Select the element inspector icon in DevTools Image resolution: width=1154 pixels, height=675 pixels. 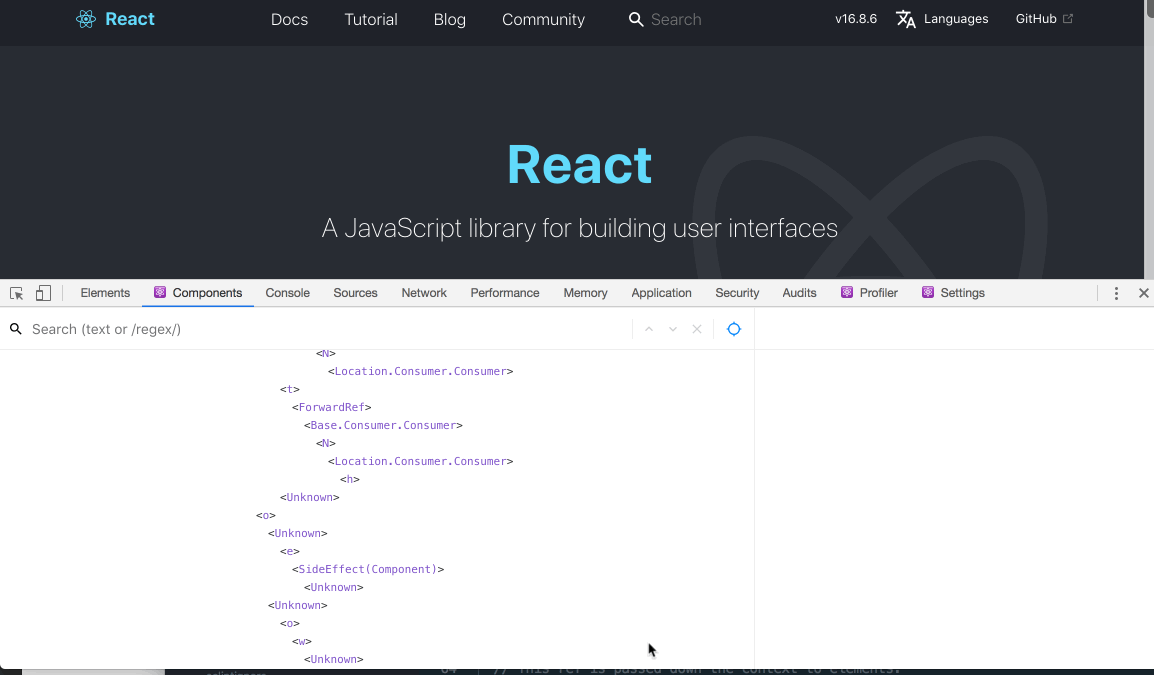(15, 292)
